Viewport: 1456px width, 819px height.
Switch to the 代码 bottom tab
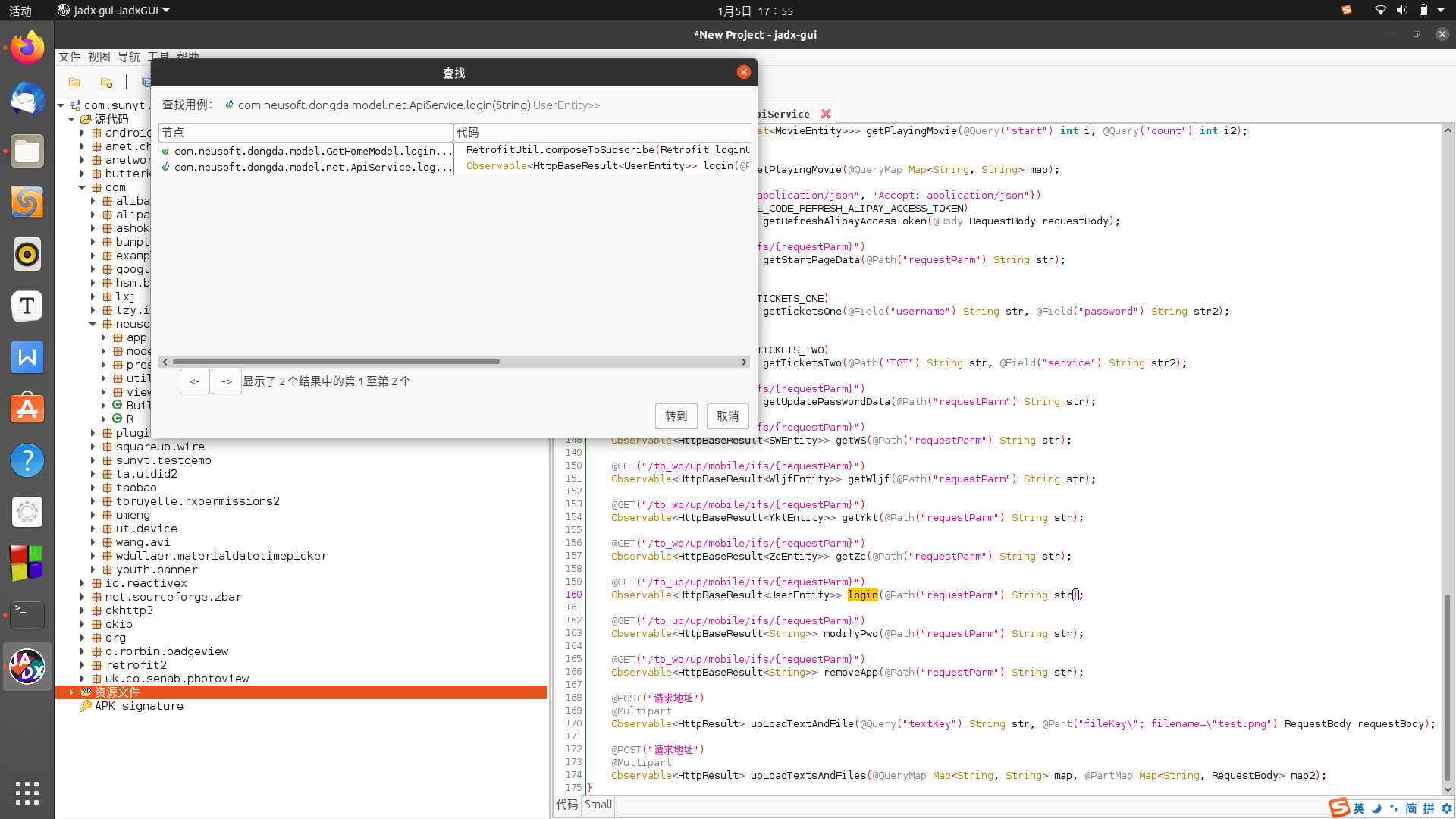(x=566, y=805)
